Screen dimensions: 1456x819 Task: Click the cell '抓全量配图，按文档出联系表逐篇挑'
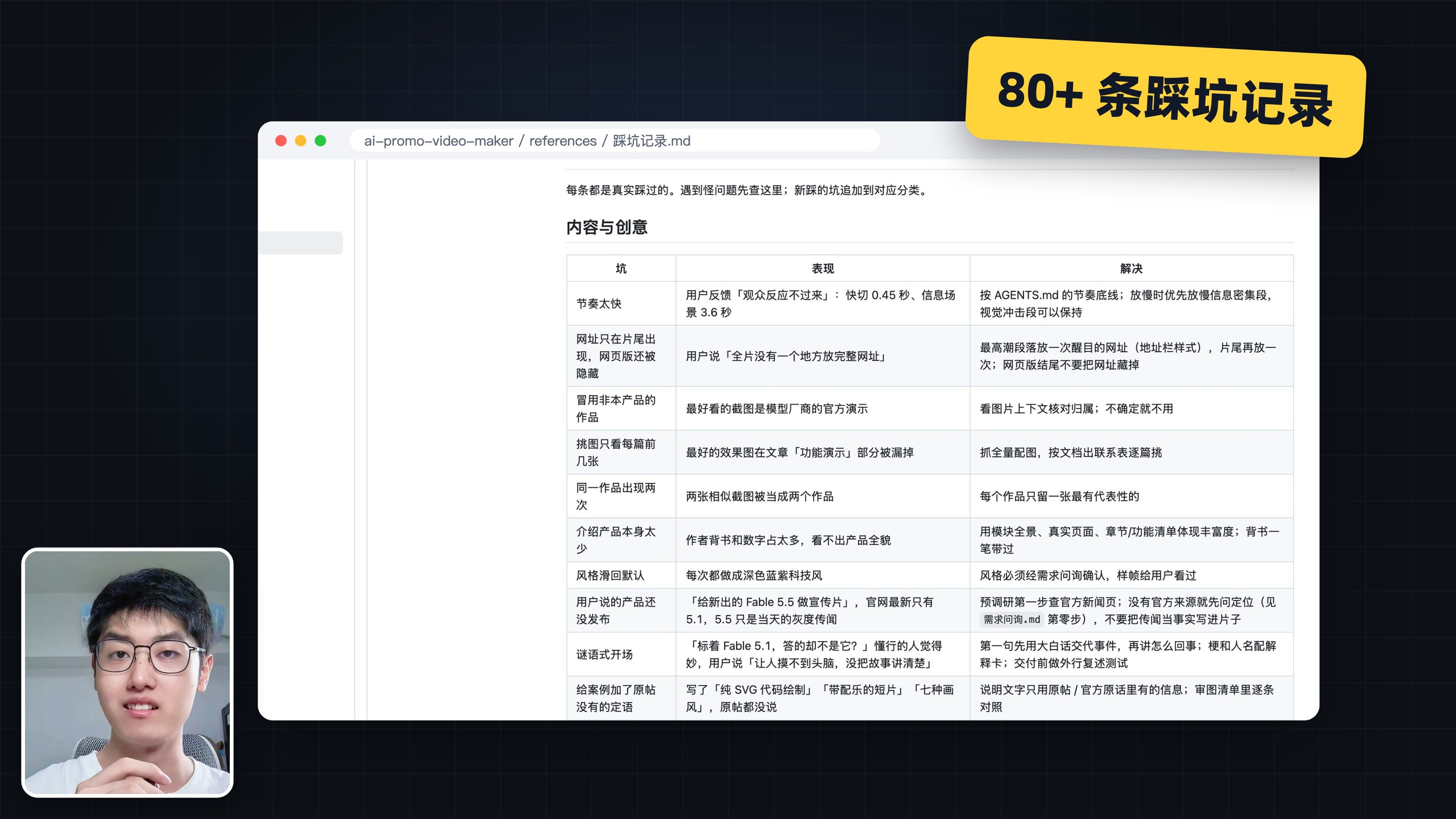point(1132,452)
